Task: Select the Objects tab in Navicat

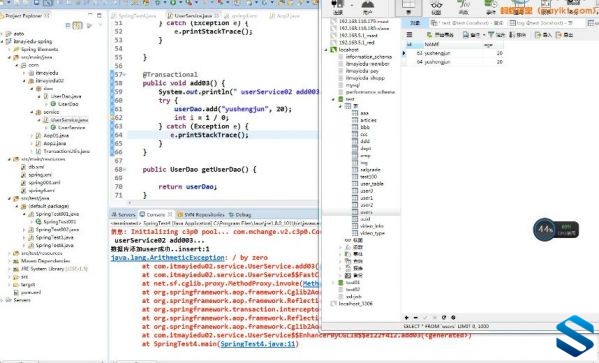Action: (414, 23)
